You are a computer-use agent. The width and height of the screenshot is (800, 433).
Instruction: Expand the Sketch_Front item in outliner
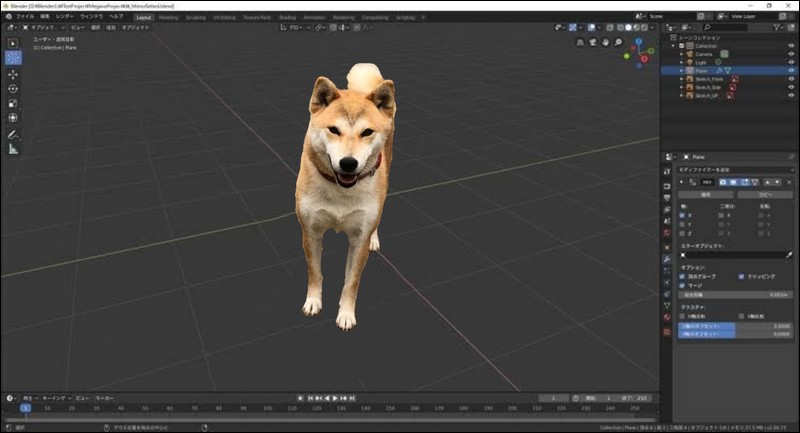(681, 79)
